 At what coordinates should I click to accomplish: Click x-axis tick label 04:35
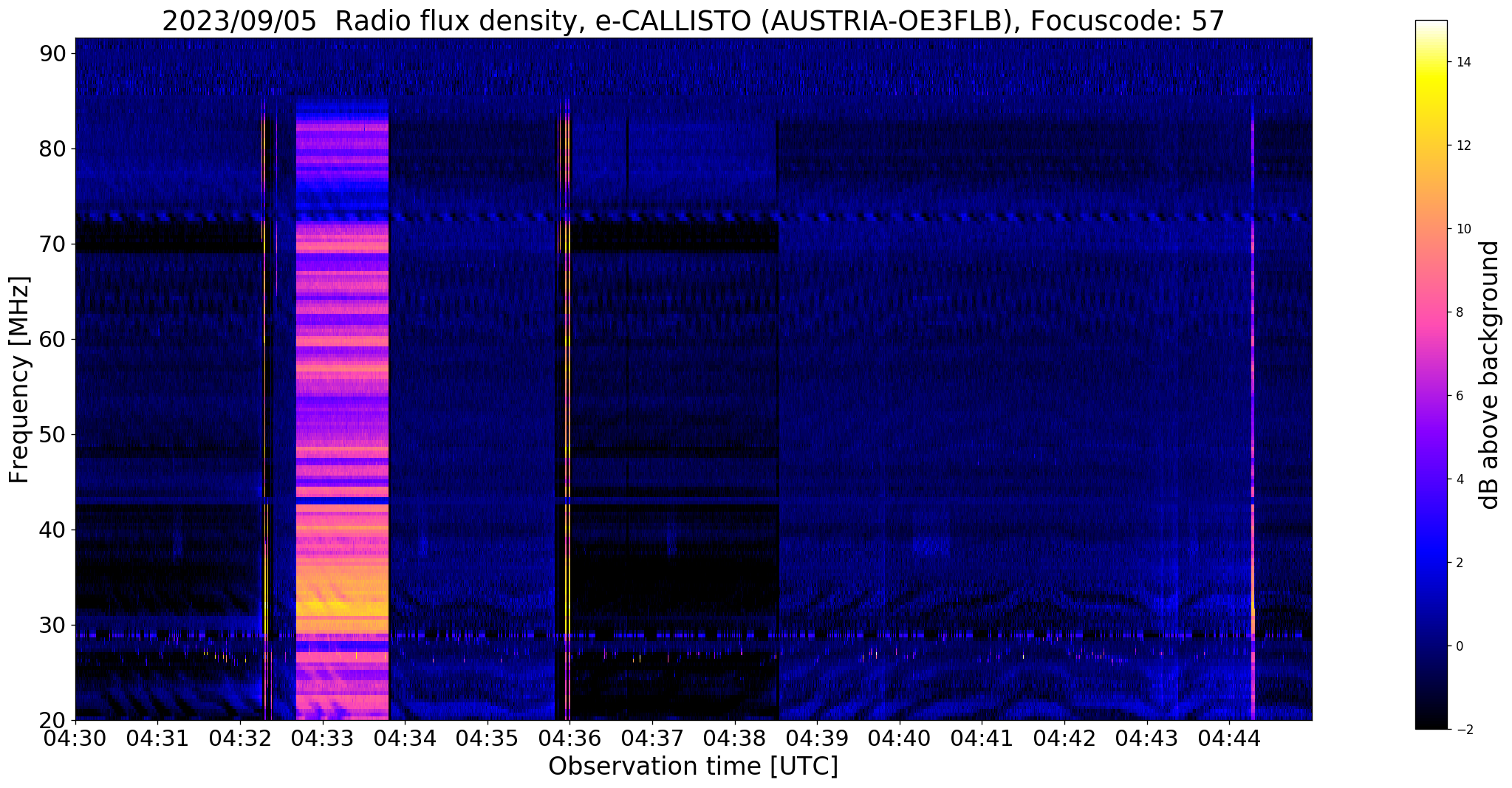[488, 739]
